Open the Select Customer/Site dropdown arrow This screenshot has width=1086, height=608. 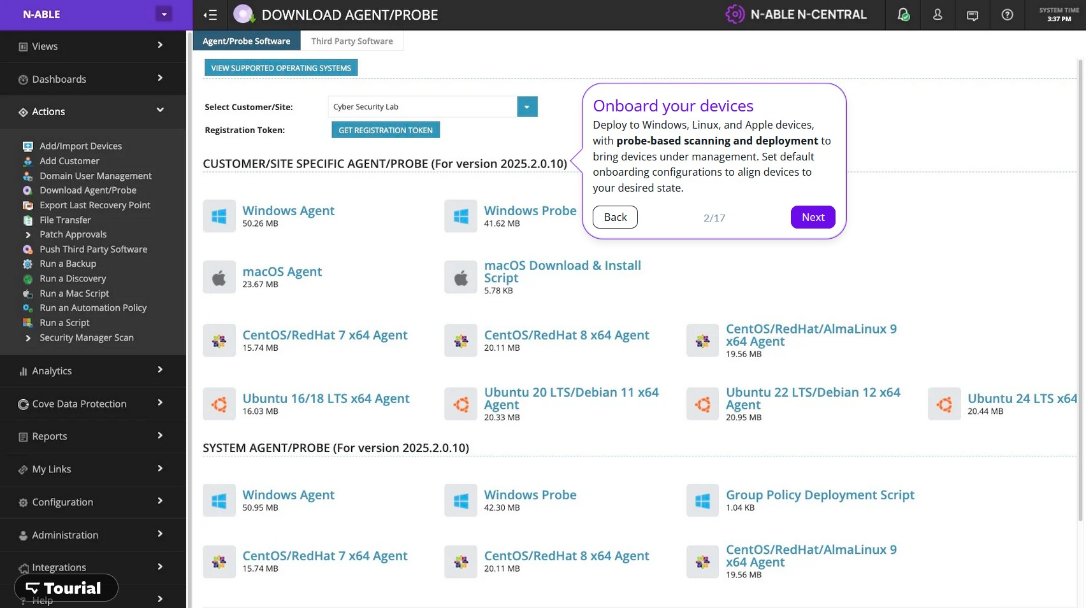[527, 107]
